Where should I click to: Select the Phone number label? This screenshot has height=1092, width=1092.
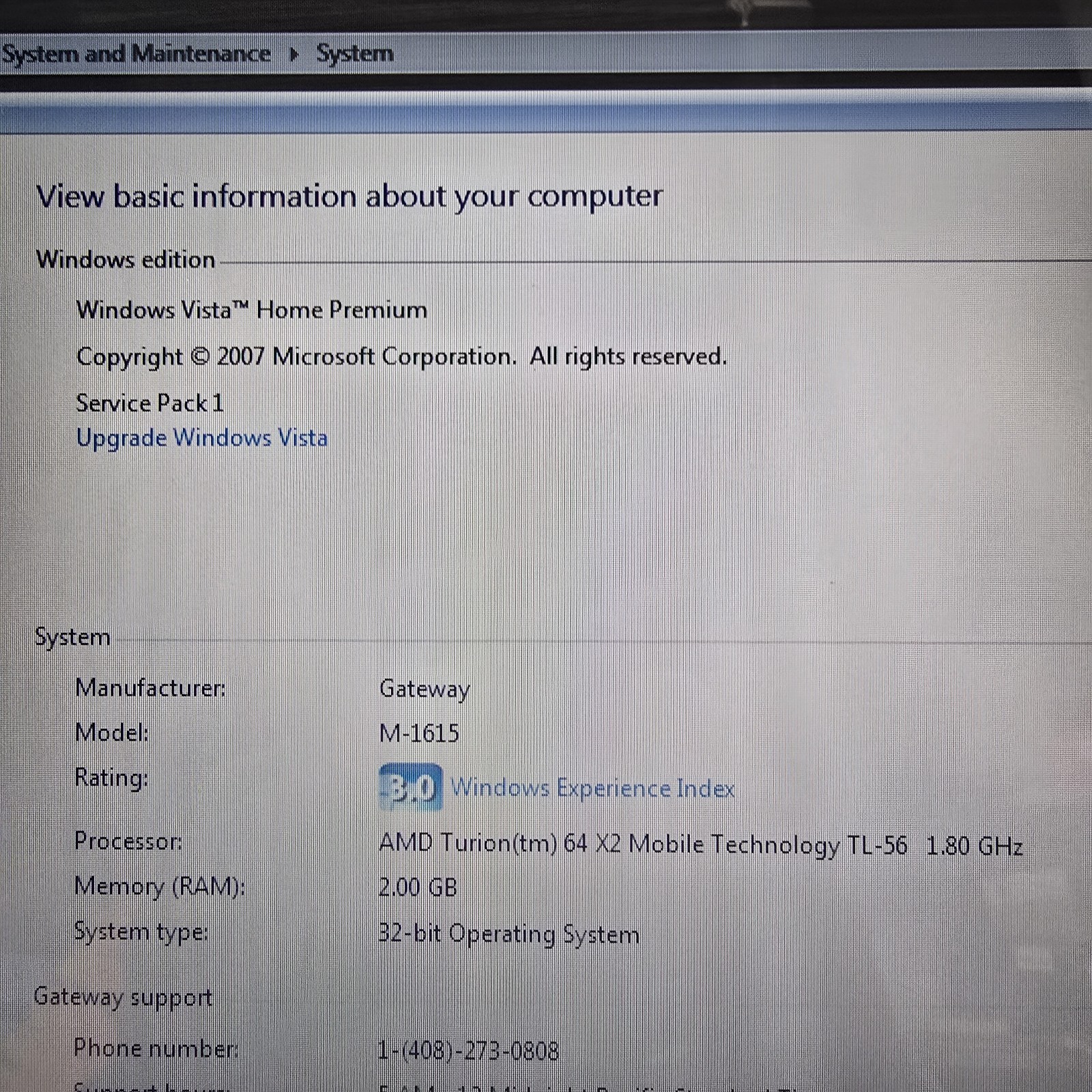coord(156,1048)
